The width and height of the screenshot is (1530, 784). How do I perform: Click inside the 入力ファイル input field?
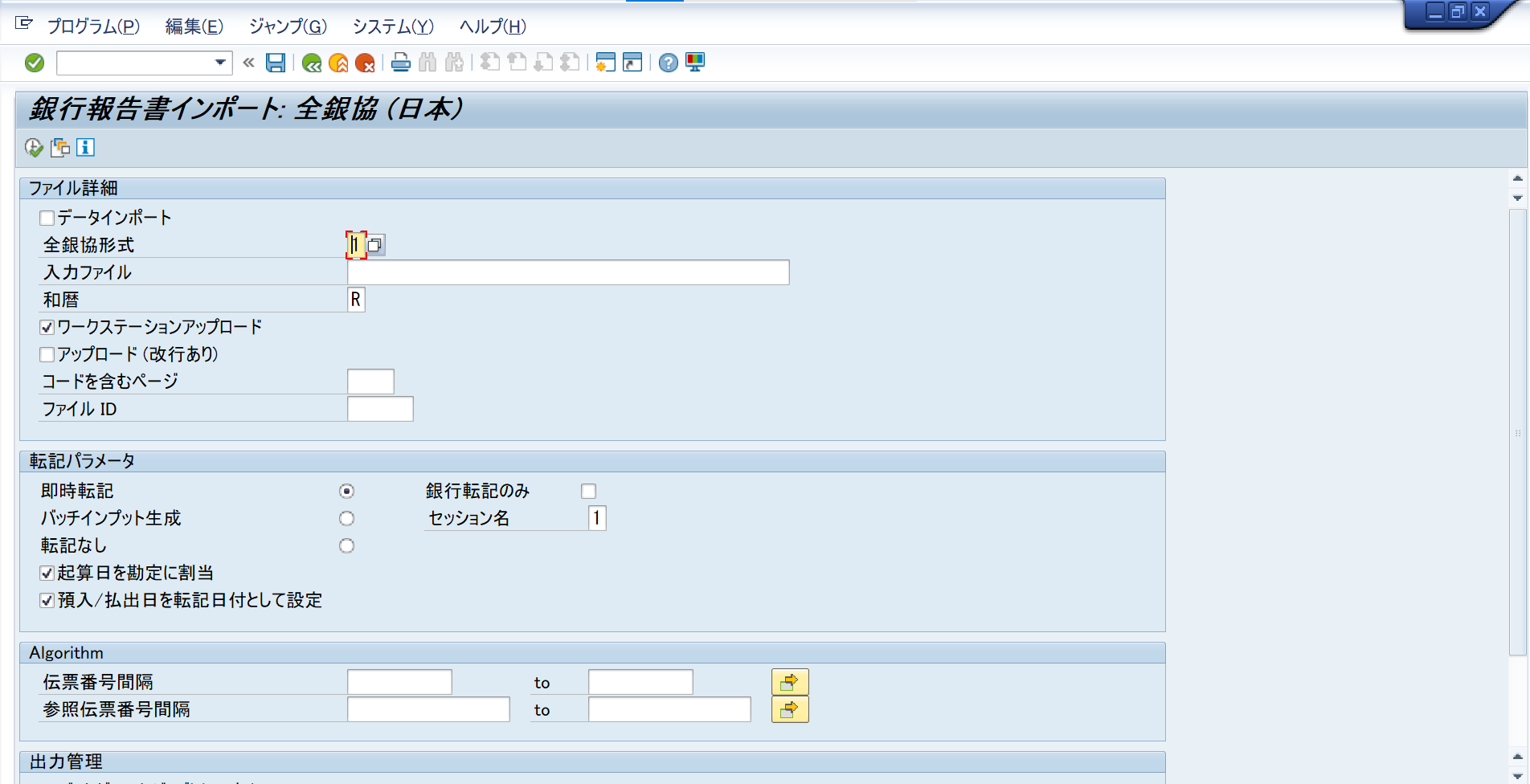tap(567, 272)
